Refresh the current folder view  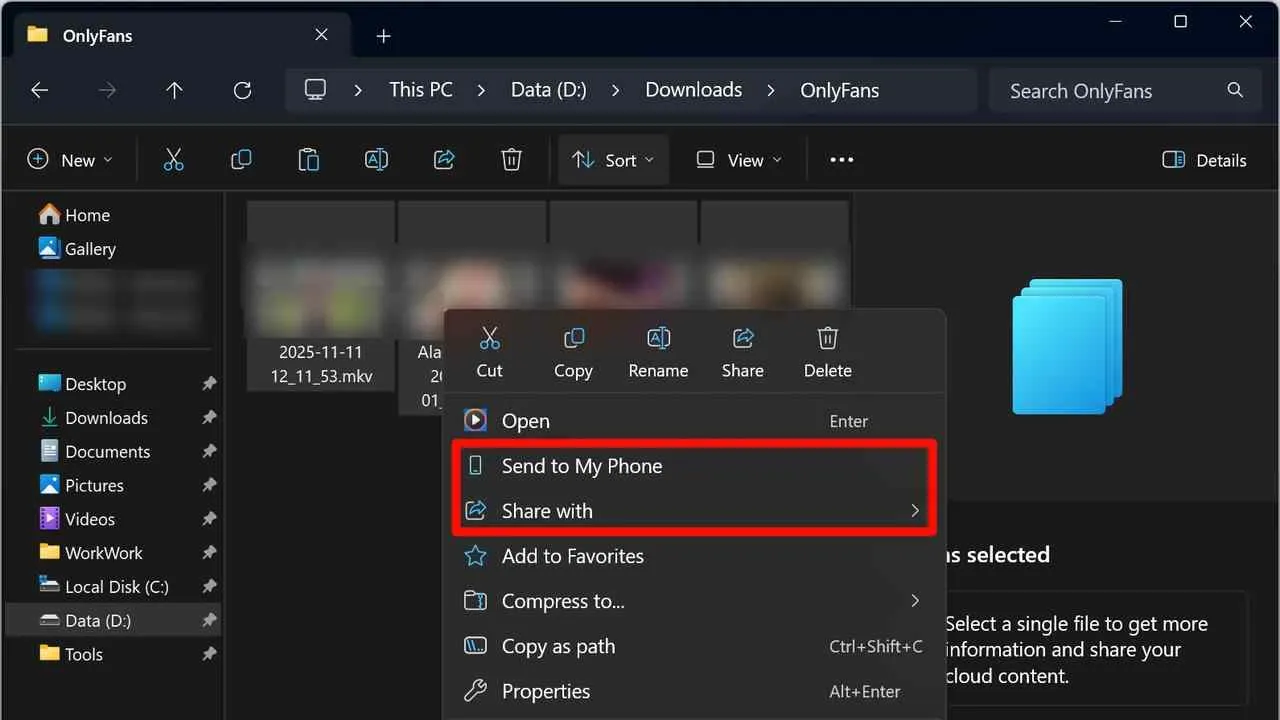242,90
